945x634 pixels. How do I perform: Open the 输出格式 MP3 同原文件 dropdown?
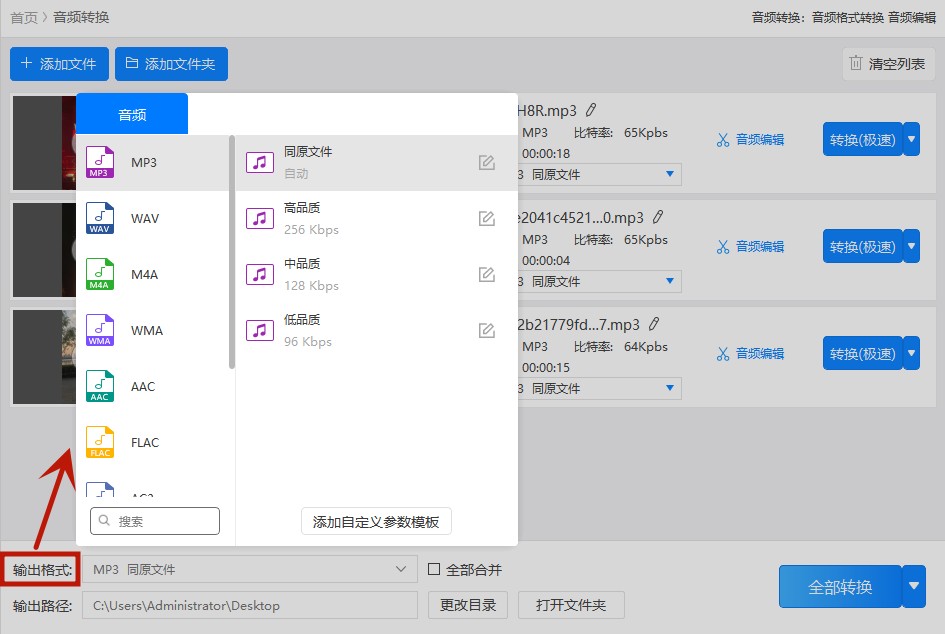[249, 570]
